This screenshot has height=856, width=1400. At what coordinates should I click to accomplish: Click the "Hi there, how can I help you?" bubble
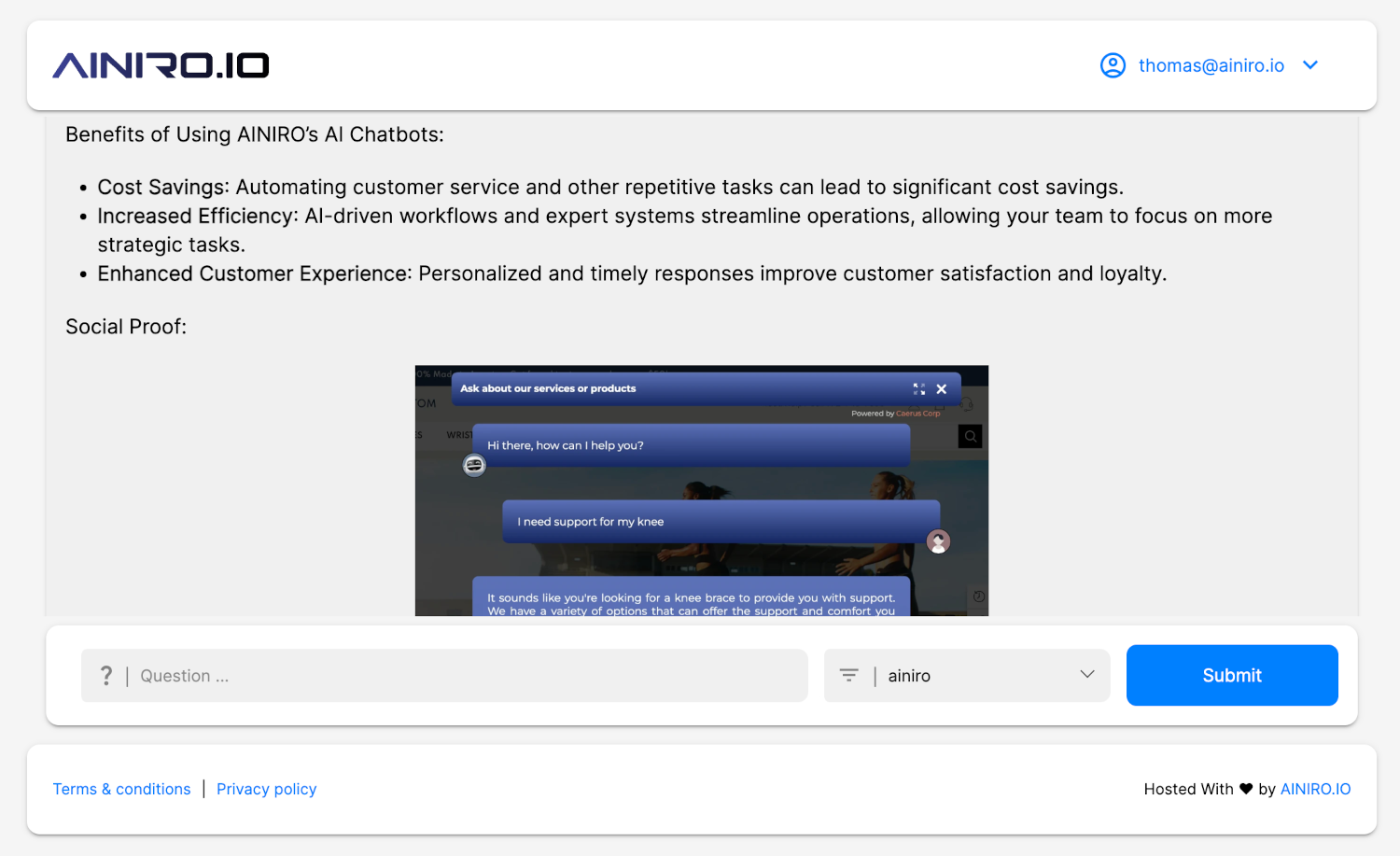click(x=691, y=445)
